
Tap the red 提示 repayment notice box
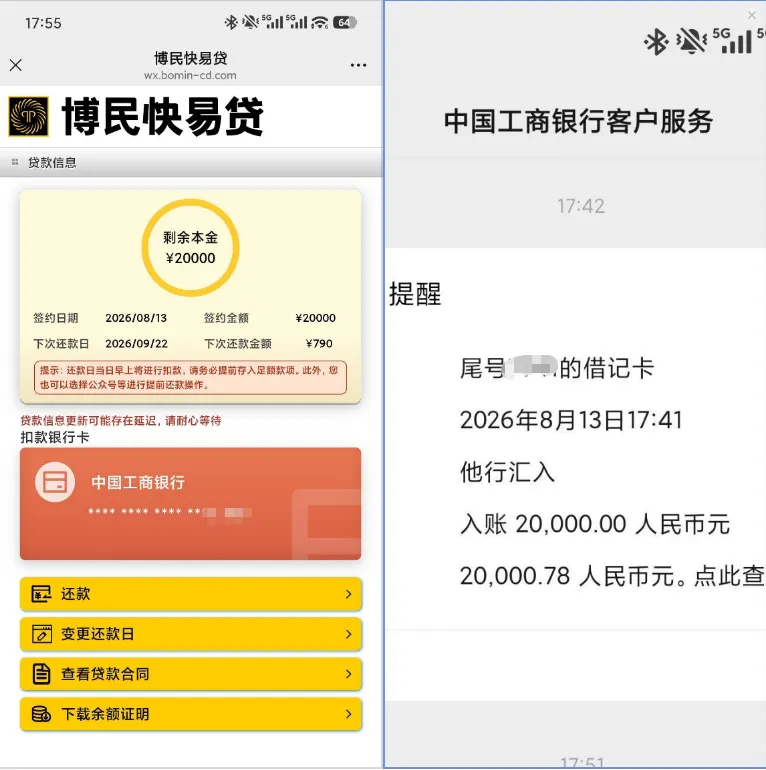tap(191, 377)
